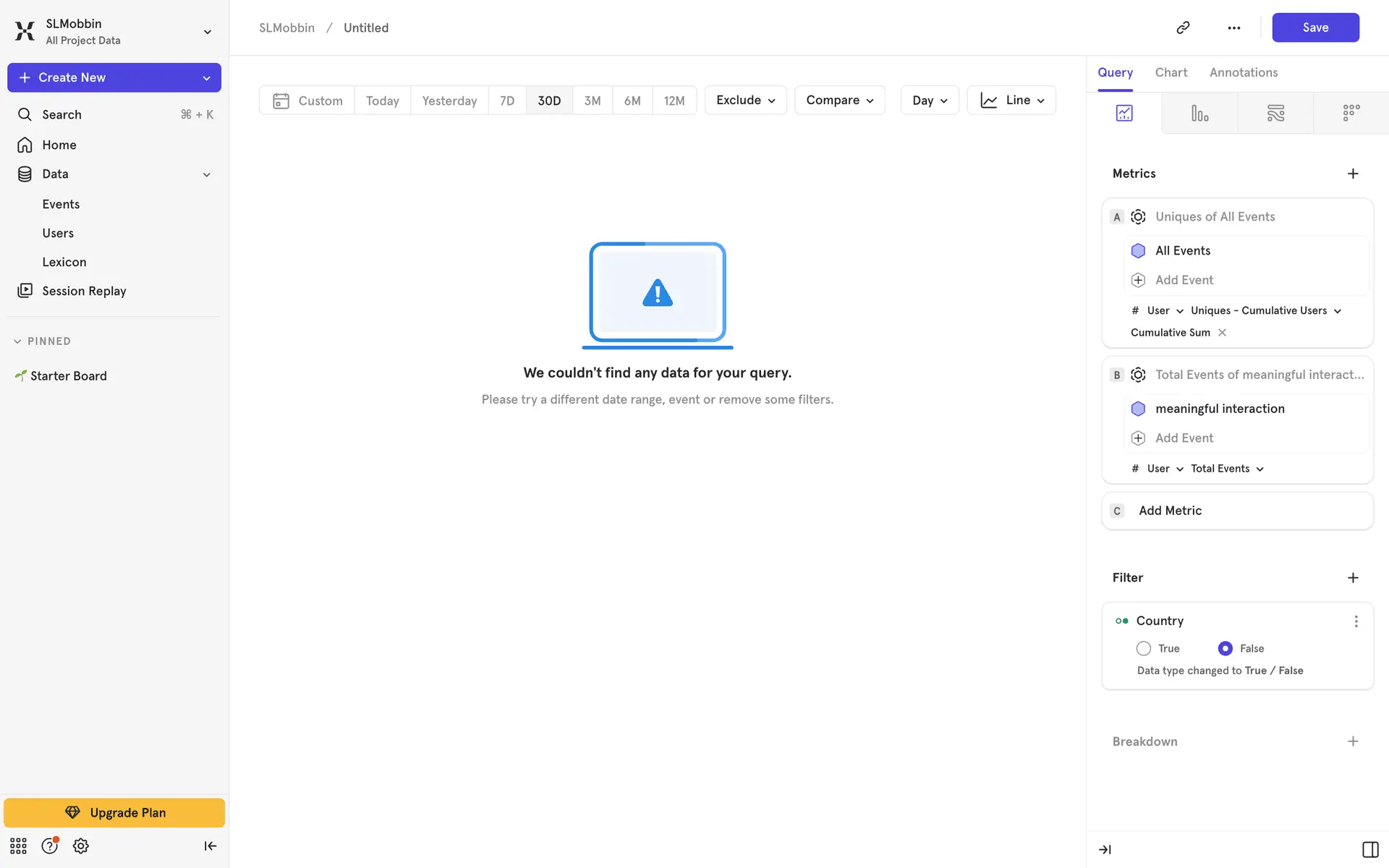Open the Compare dropdown
The image size is (1389, 868).
839,100
